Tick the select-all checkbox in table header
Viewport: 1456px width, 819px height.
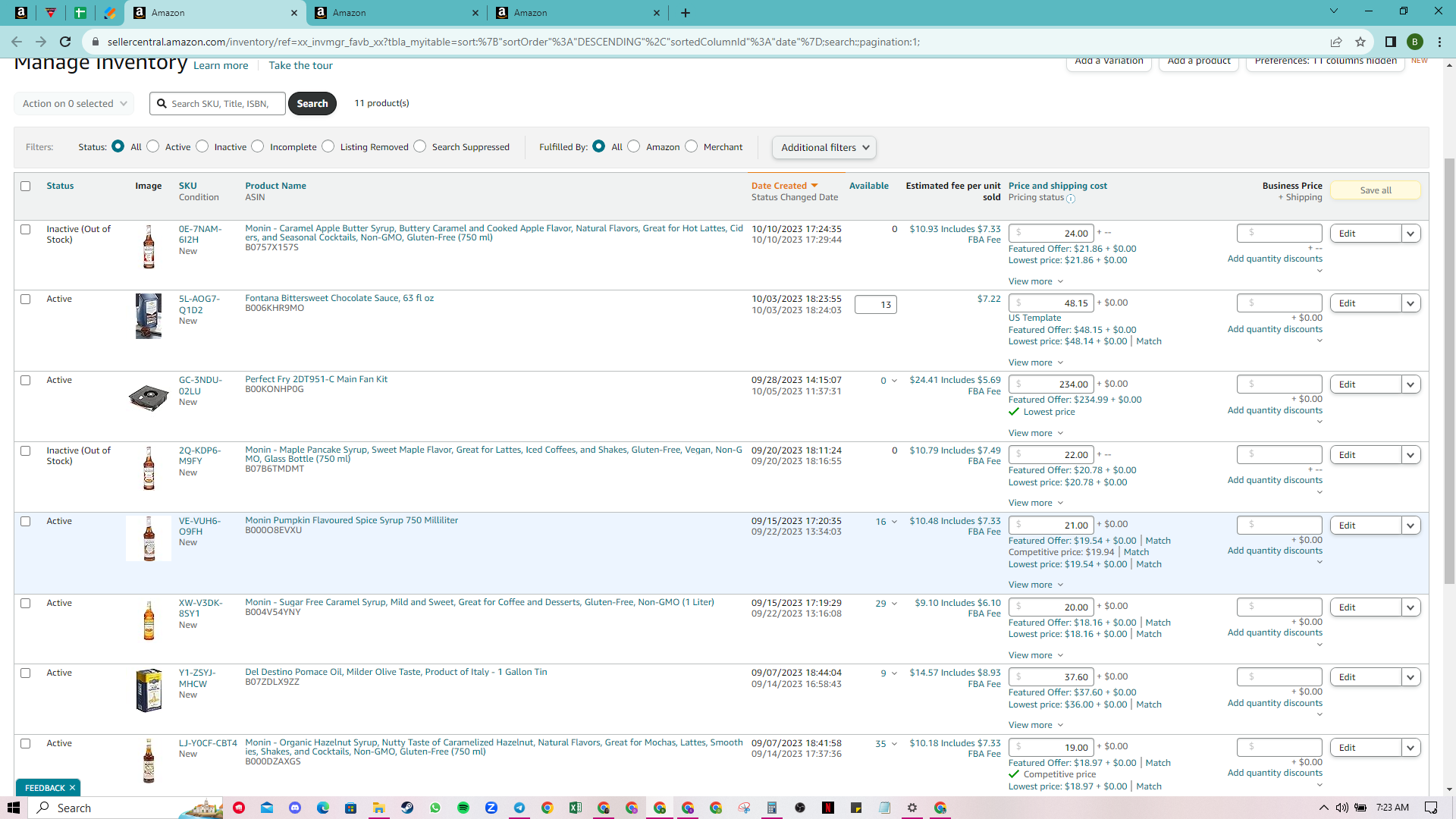coord(26,186)
